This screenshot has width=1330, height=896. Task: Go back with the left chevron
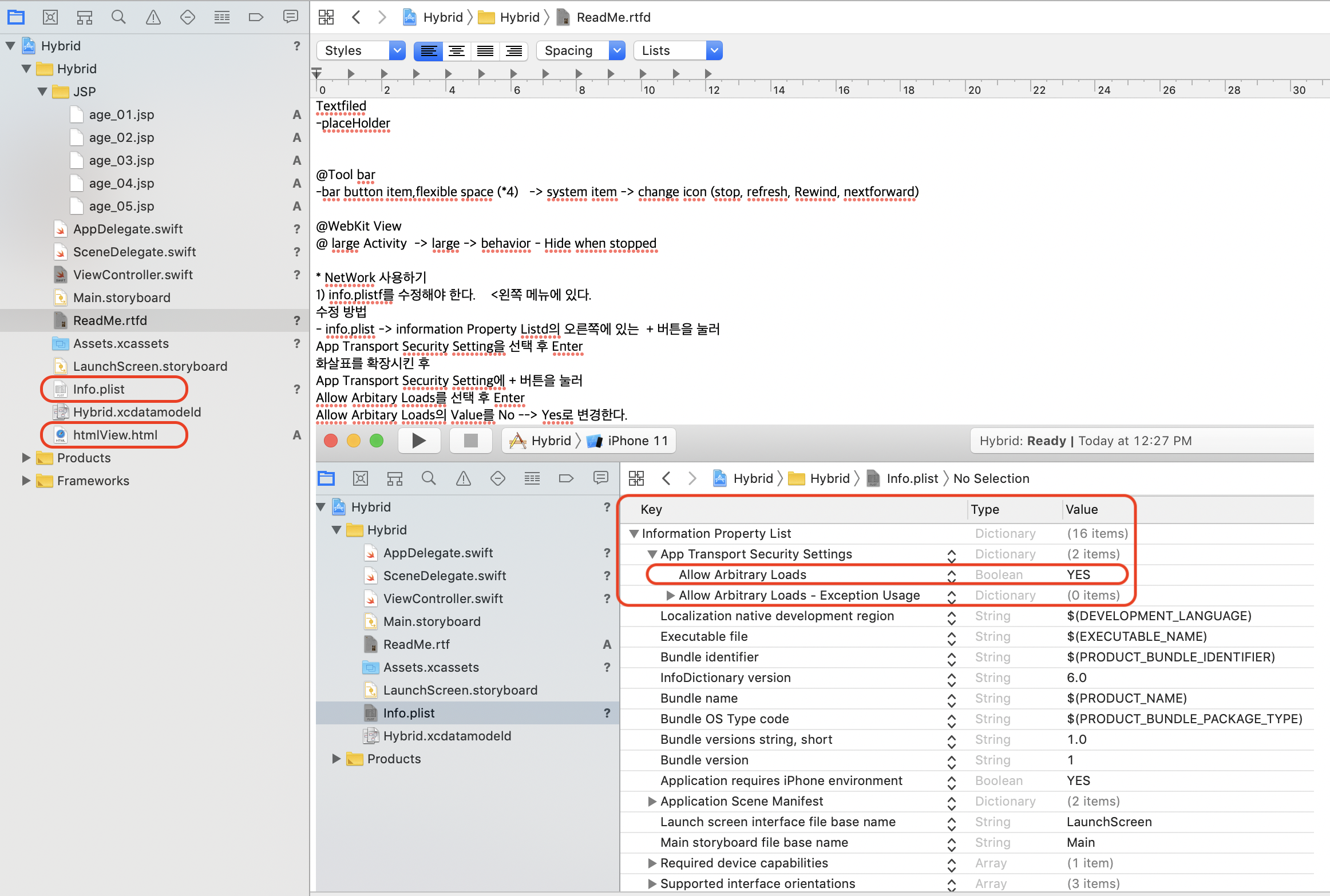356,17
